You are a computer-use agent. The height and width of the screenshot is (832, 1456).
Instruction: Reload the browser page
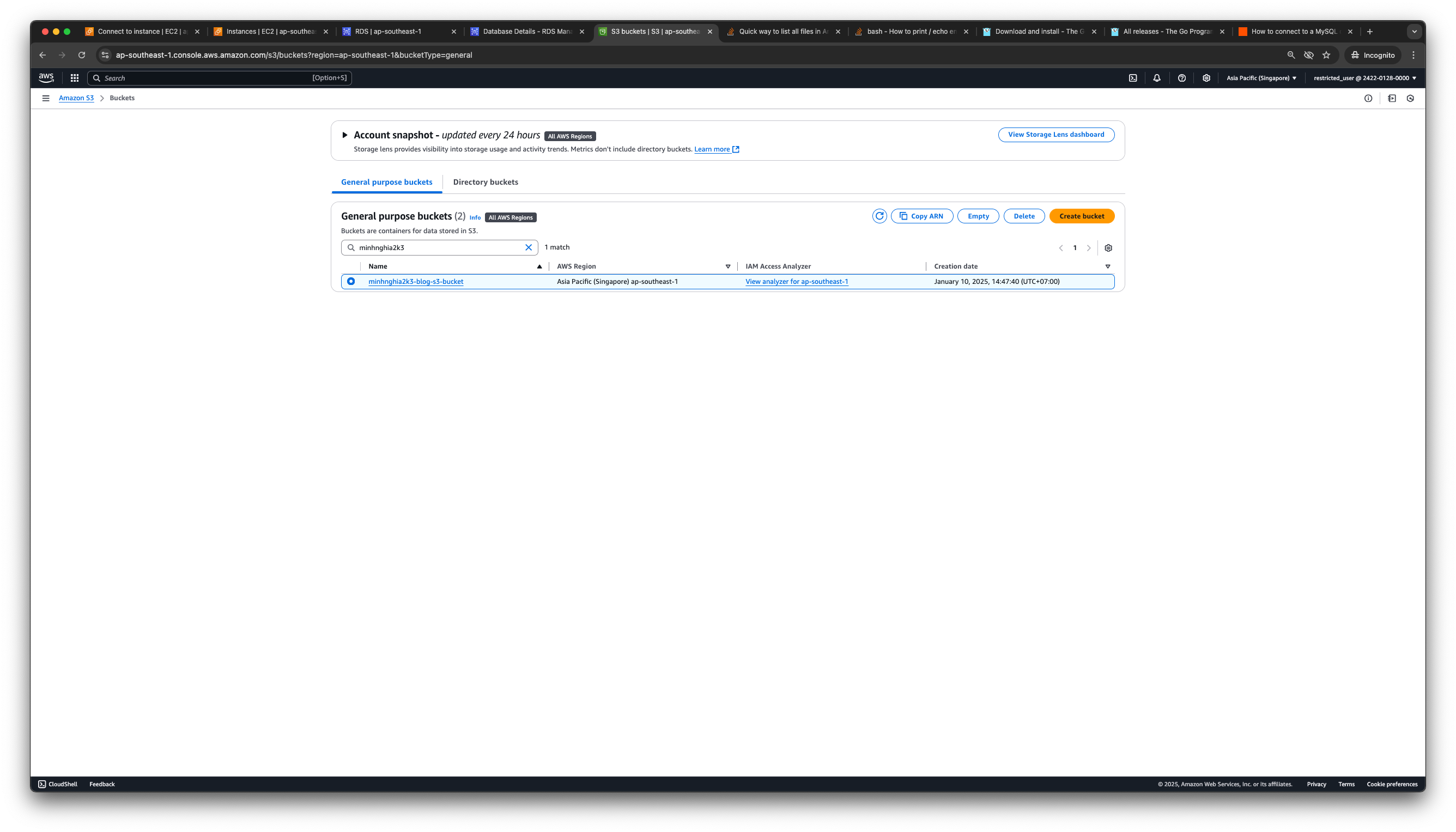point(82,56)
